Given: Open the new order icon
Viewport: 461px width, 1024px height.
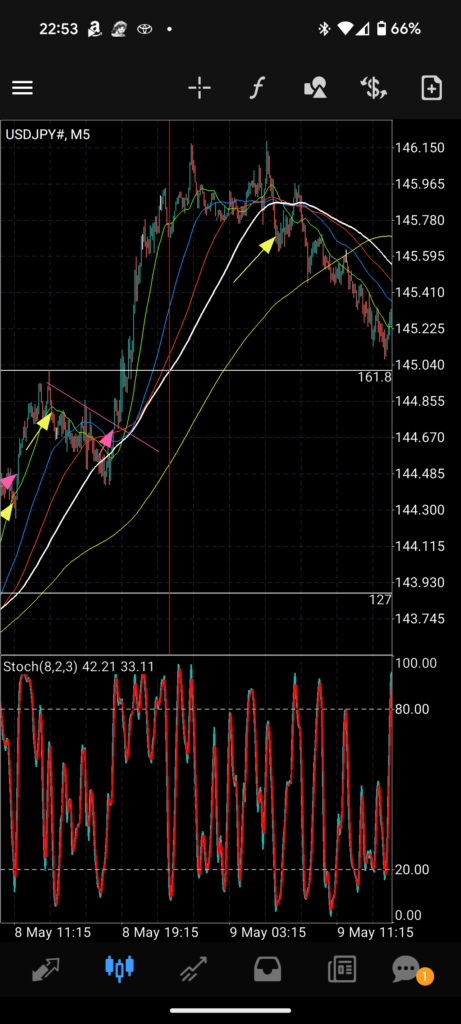Looking at the screenshot, I should click(432, 88).
